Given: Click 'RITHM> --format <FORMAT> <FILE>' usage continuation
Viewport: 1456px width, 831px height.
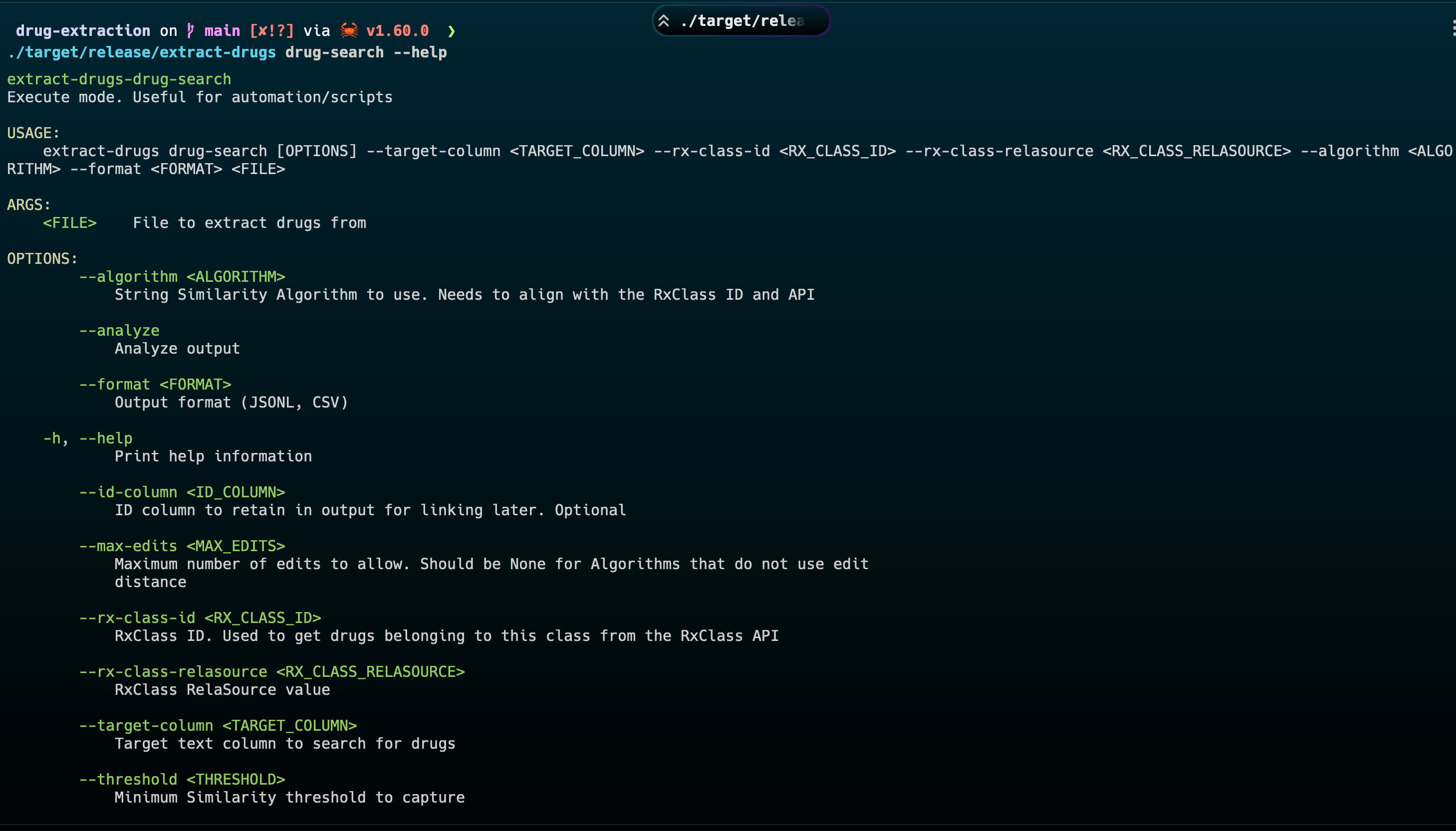Looking at the screenshot, I should pos(146,170).
